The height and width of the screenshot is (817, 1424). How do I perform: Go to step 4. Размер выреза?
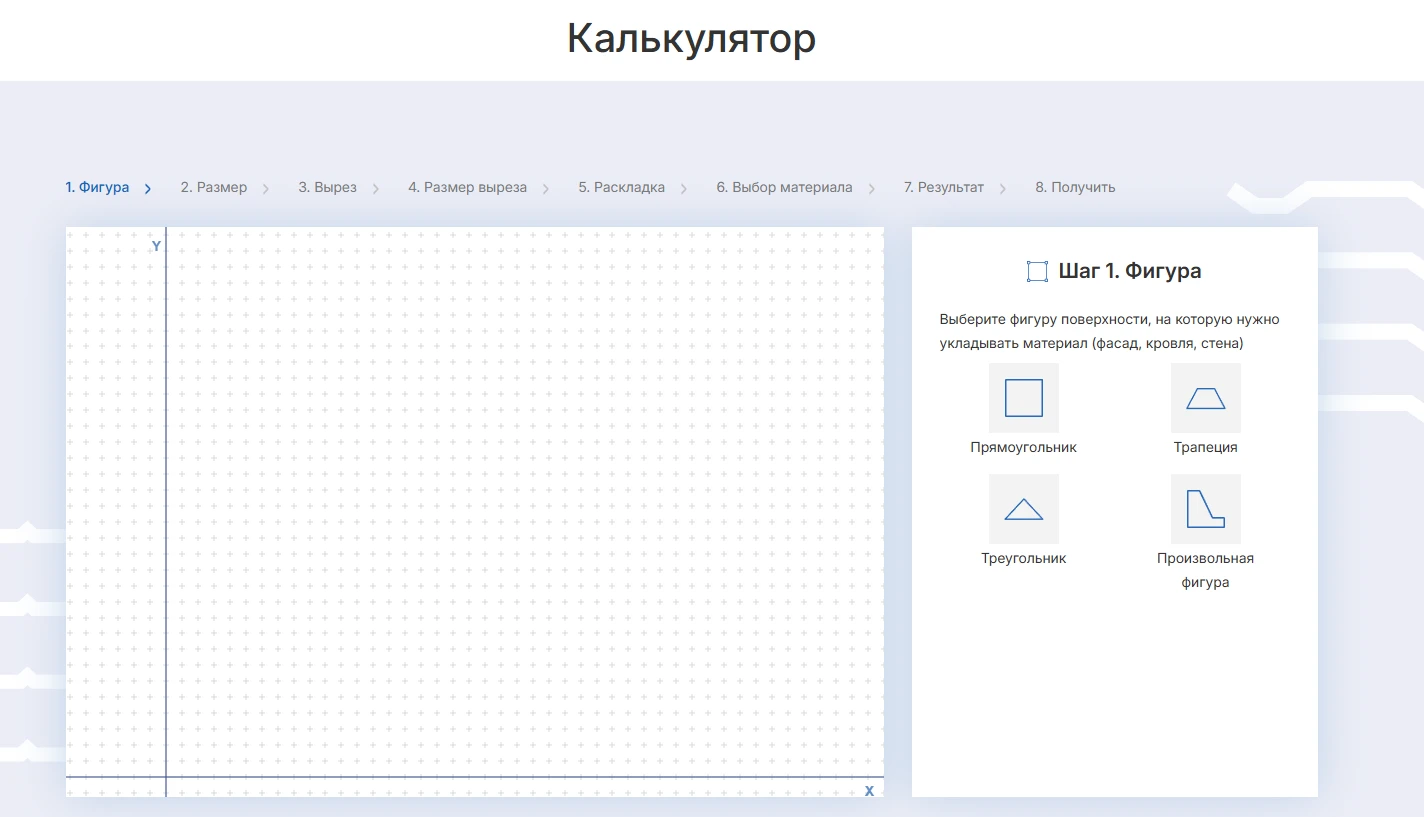coord(467,187)
